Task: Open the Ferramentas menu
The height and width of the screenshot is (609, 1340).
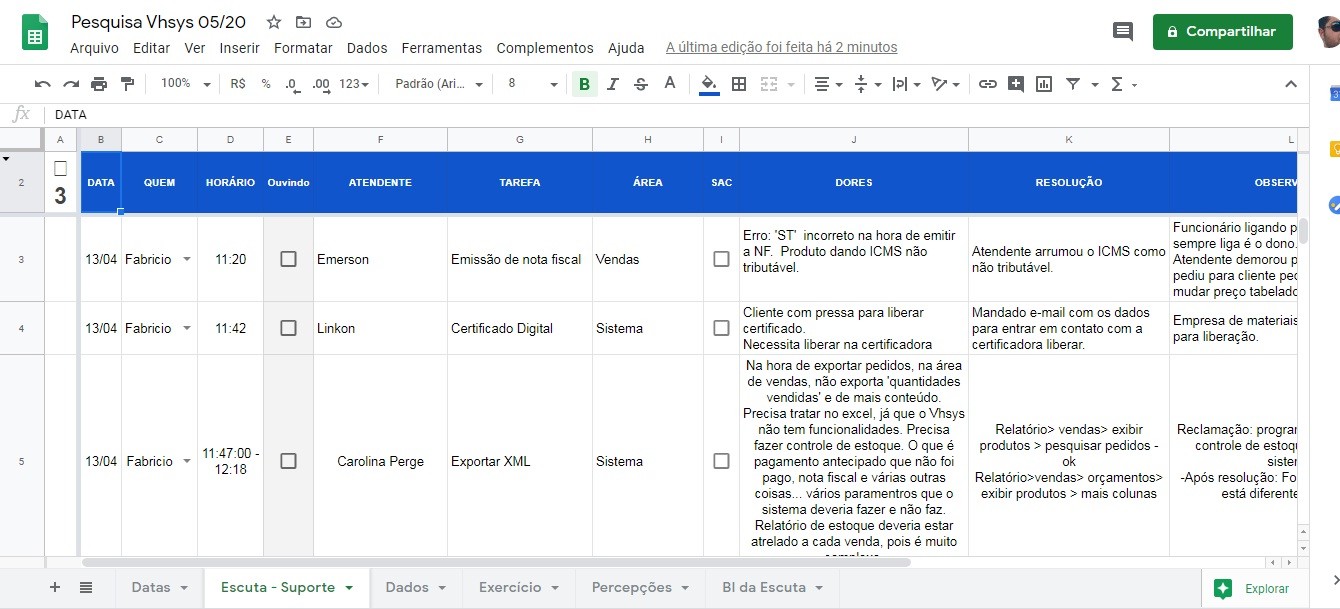Action: pyautogui.click(x=441, y=48)
